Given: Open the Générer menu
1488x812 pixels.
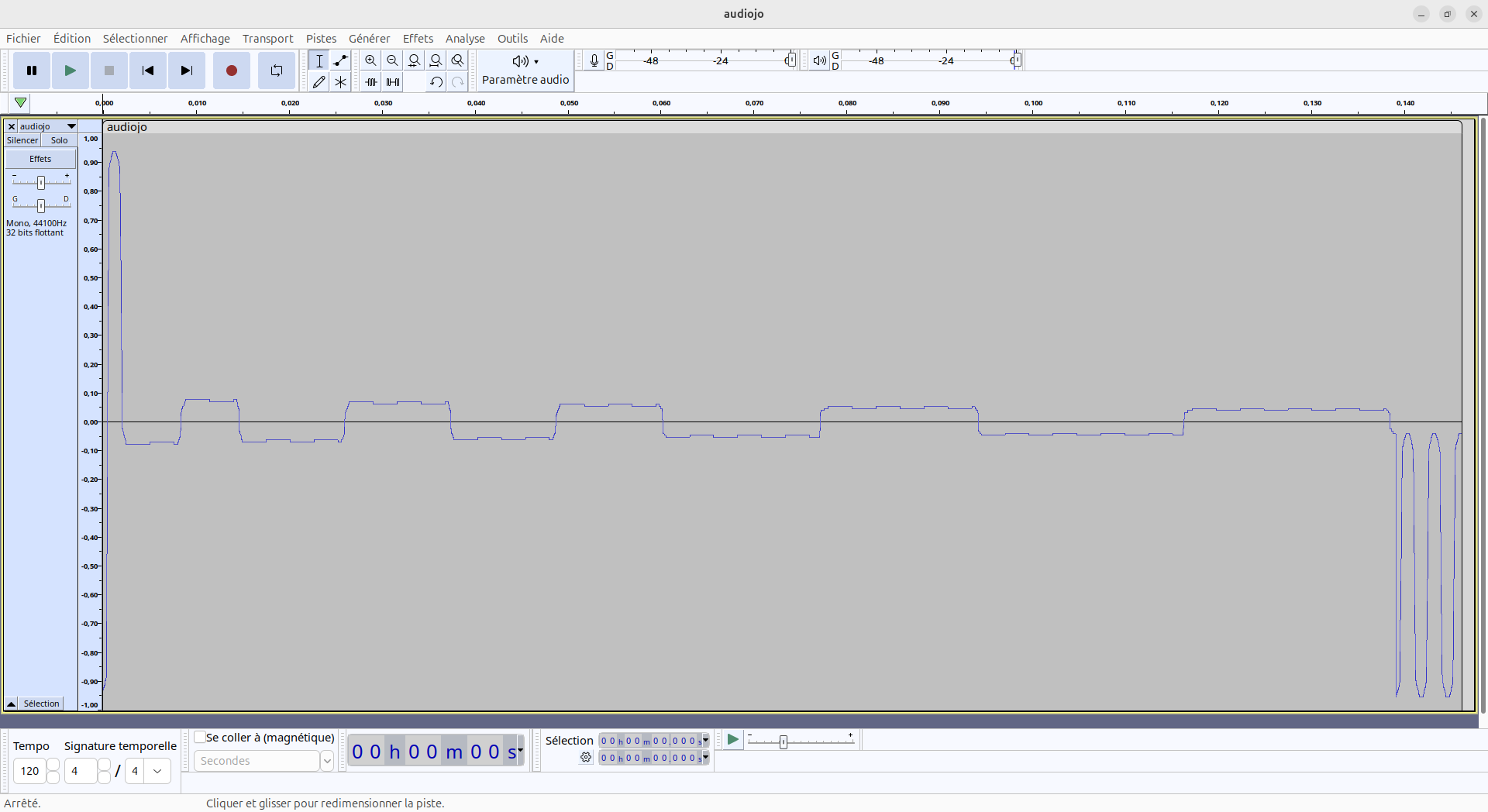Looking at the screenshot, I should [x=369, y=39].
